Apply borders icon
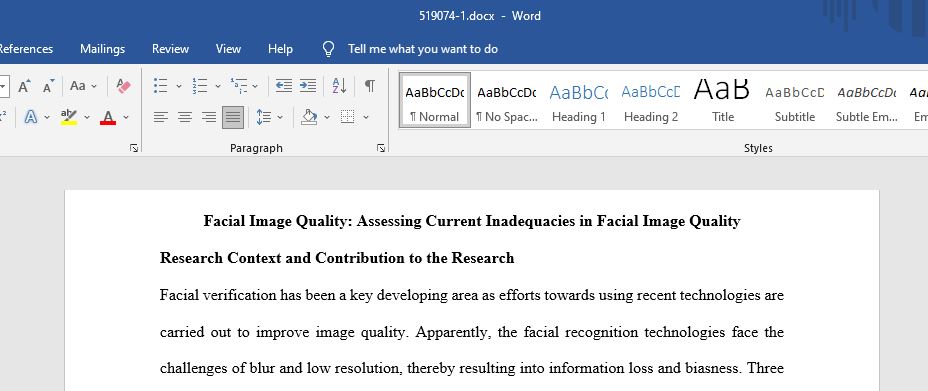 click(x=348, y=117)
